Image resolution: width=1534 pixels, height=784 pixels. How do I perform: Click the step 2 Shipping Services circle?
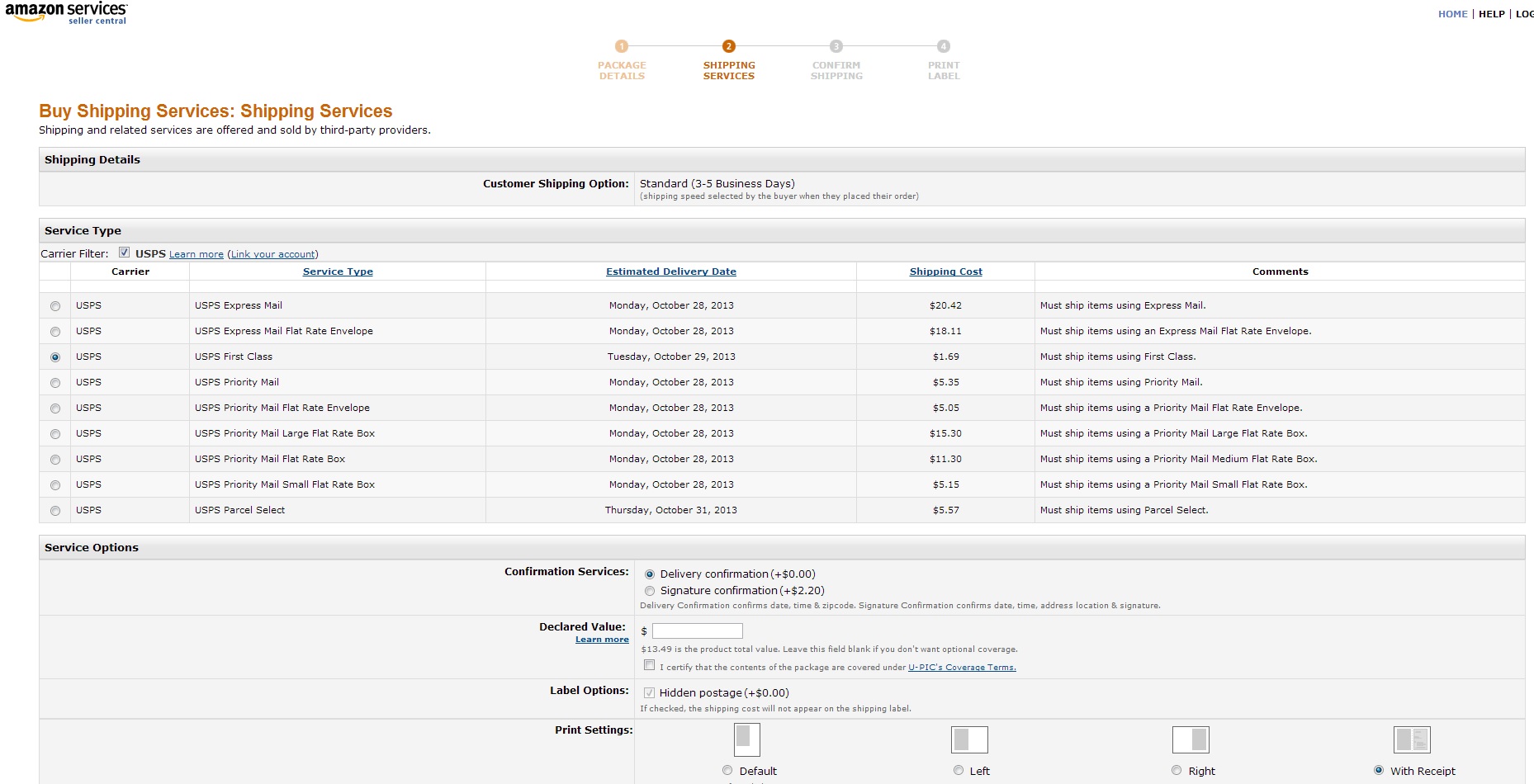pyautogui.click(x=729, y=46)
